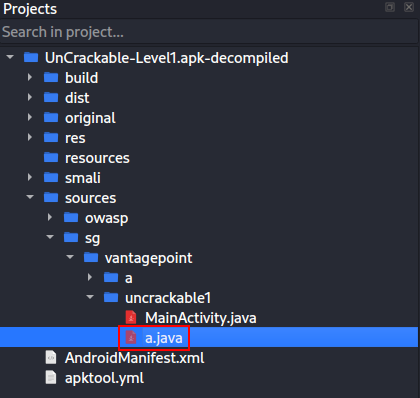
Task: Select the 'owasp' folder name
Action: pos(107,219)
